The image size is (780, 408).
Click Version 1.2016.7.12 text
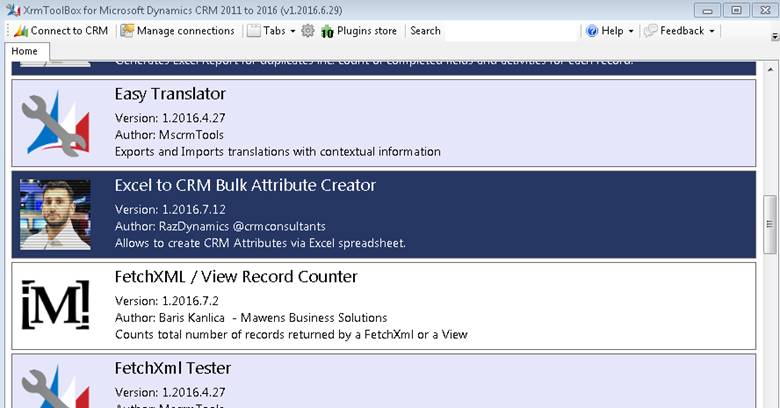coord(170,209)
